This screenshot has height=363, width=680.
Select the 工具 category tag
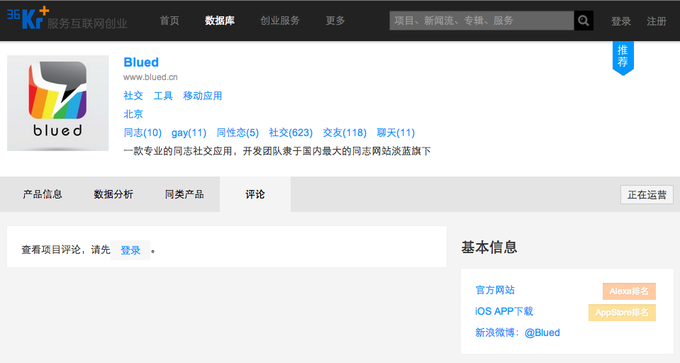click(163, 95)
